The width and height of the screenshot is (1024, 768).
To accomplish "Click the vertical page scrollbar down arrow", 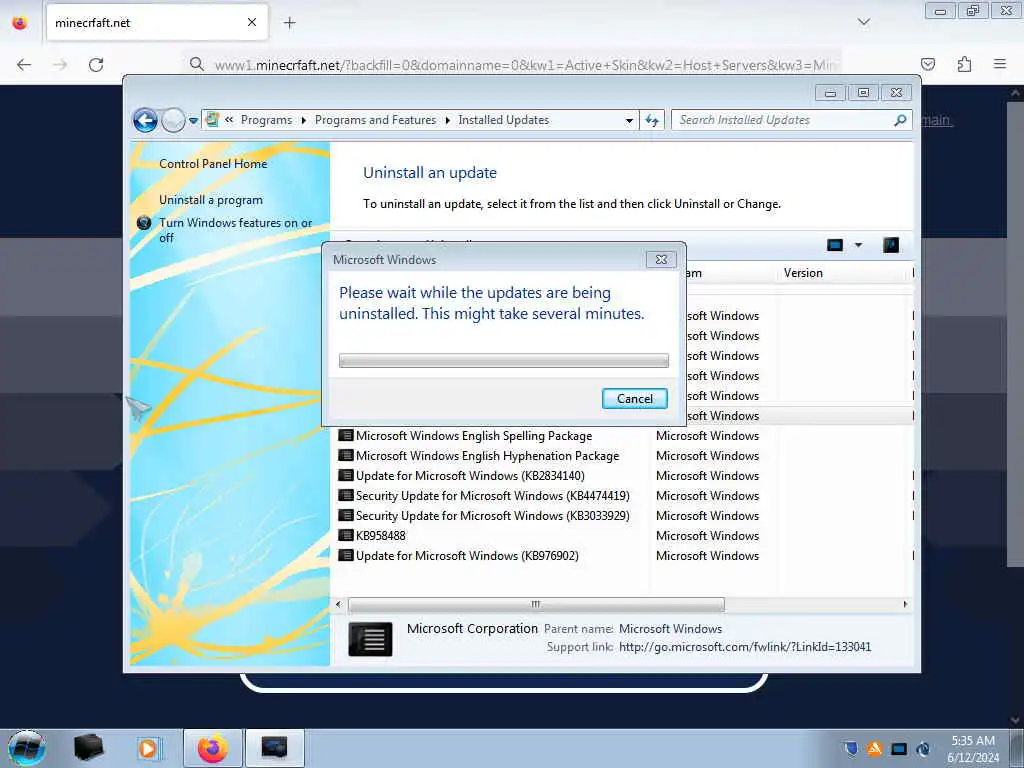I will [1015, 721].
